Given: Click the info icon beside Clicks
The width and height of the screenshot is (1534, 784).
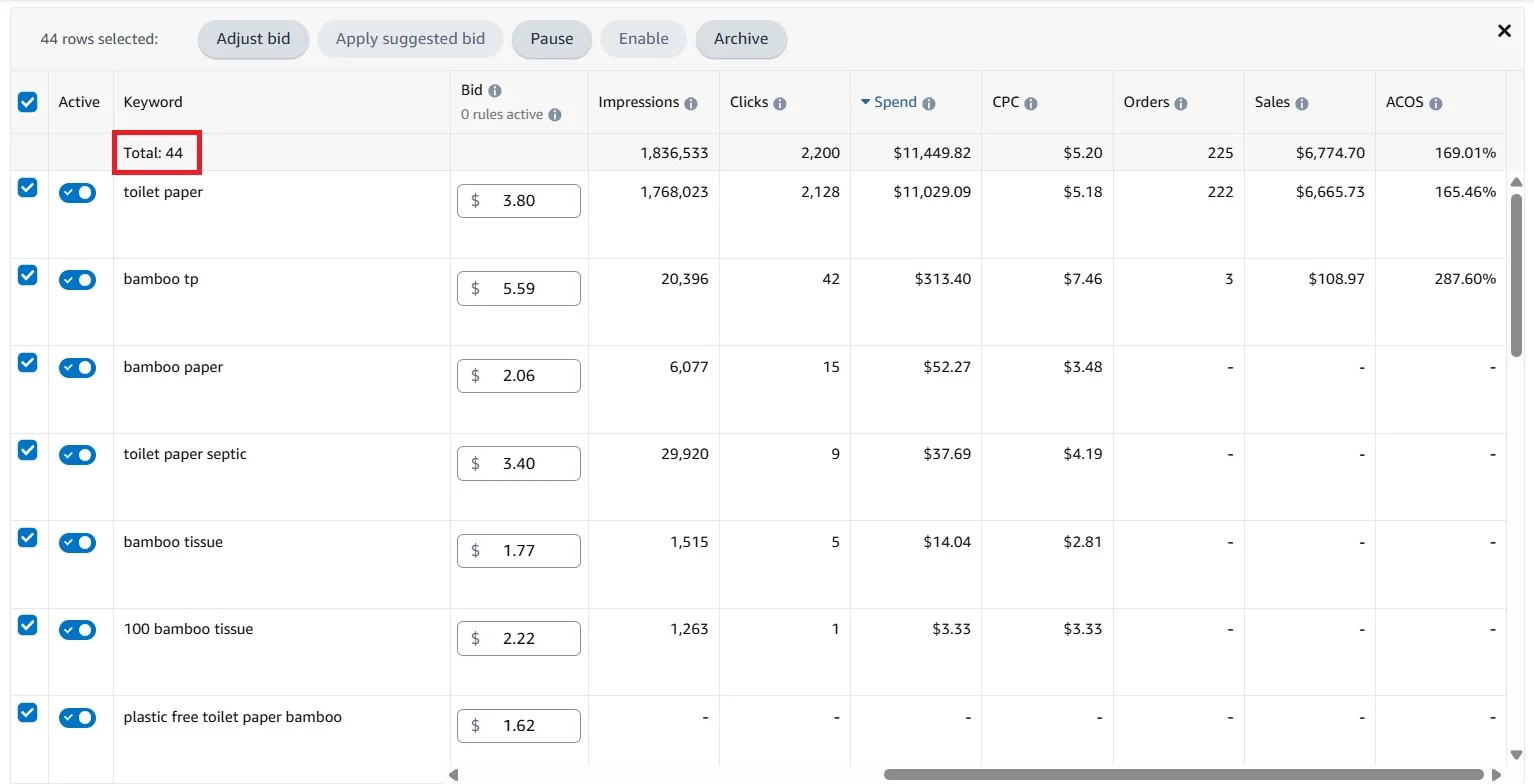Looking at the screenshot, I should point(780,103).
